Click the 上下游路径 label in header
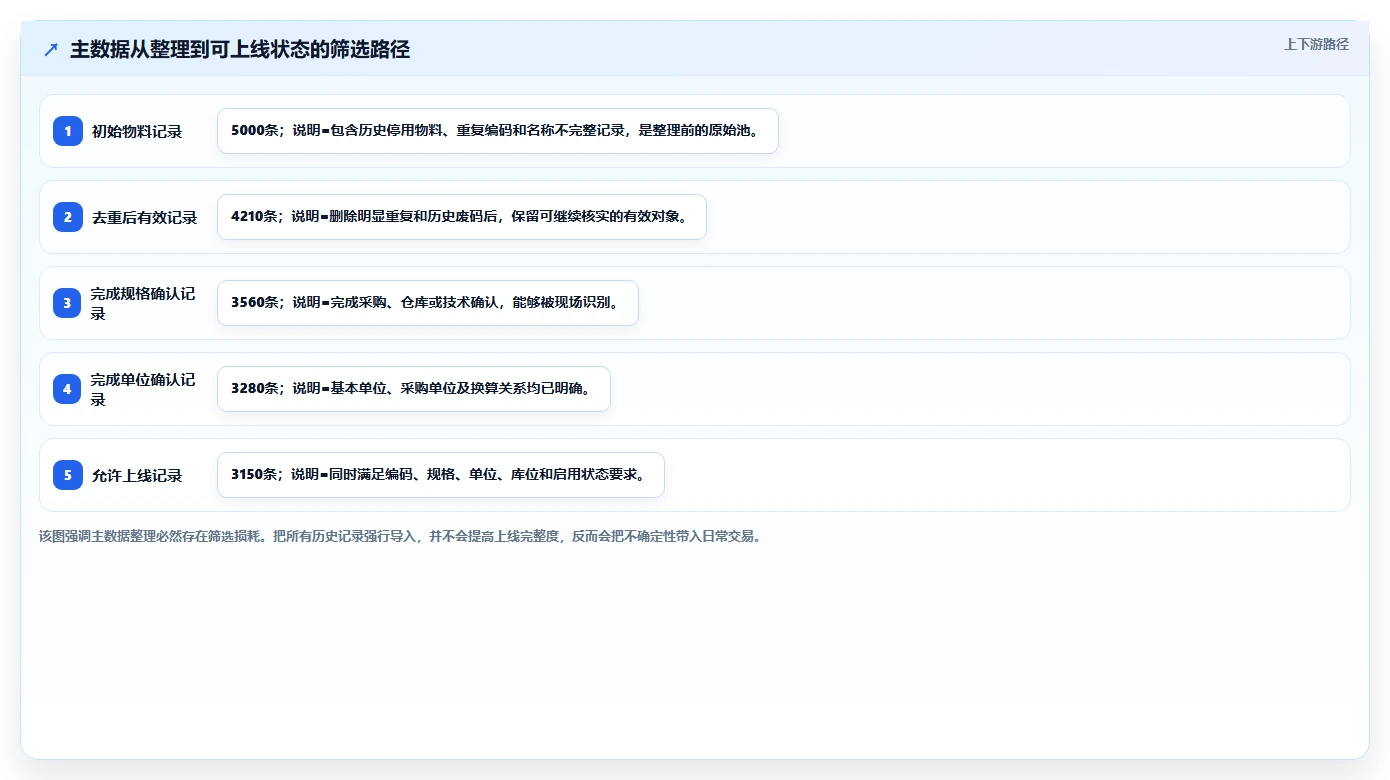 (1316, 44)
